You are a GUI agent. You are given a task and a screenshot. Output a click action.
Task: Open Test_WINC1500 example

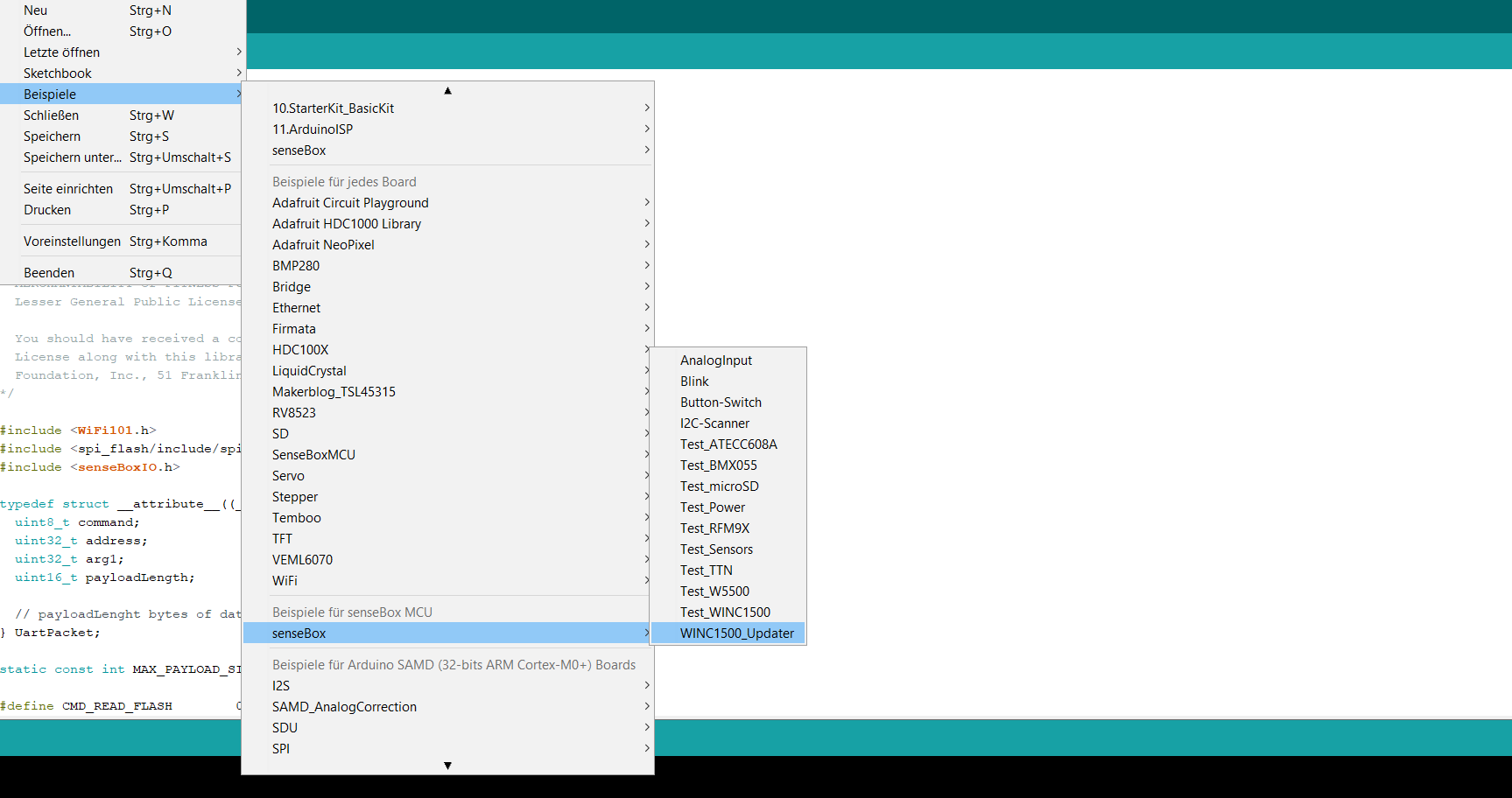728,612
